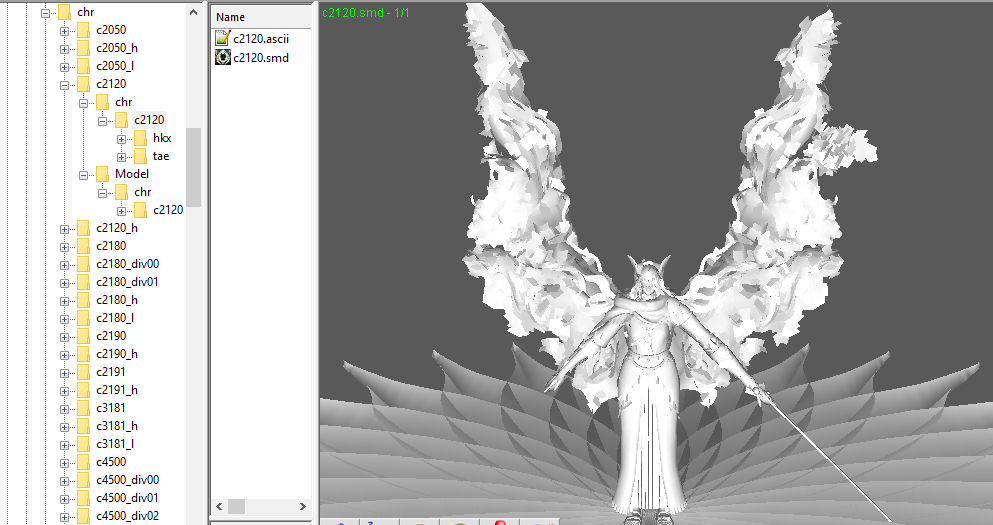Expand the c2180_div00 folder node
993x525 pixels.
point(64,265)
